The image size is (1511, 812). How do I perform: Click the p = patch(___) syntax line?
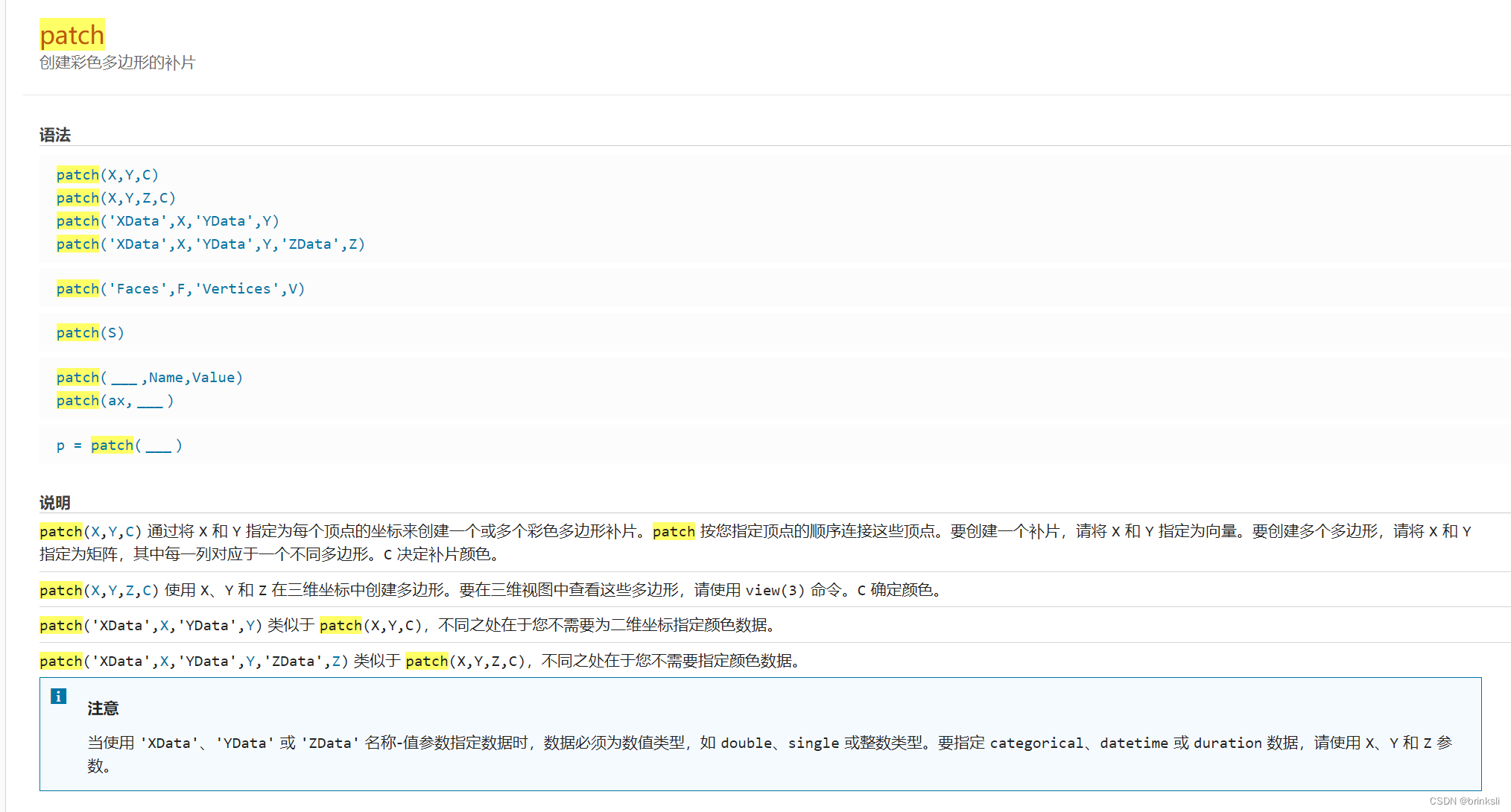click(x=119, y=445)
